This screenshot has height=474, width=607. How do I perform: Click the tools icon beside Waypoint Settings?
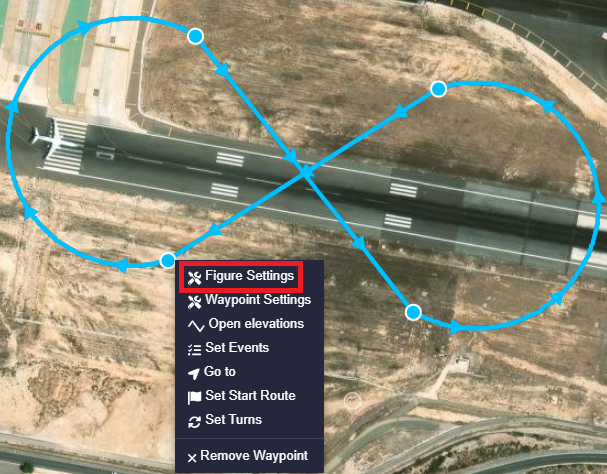tap(194, 302)
